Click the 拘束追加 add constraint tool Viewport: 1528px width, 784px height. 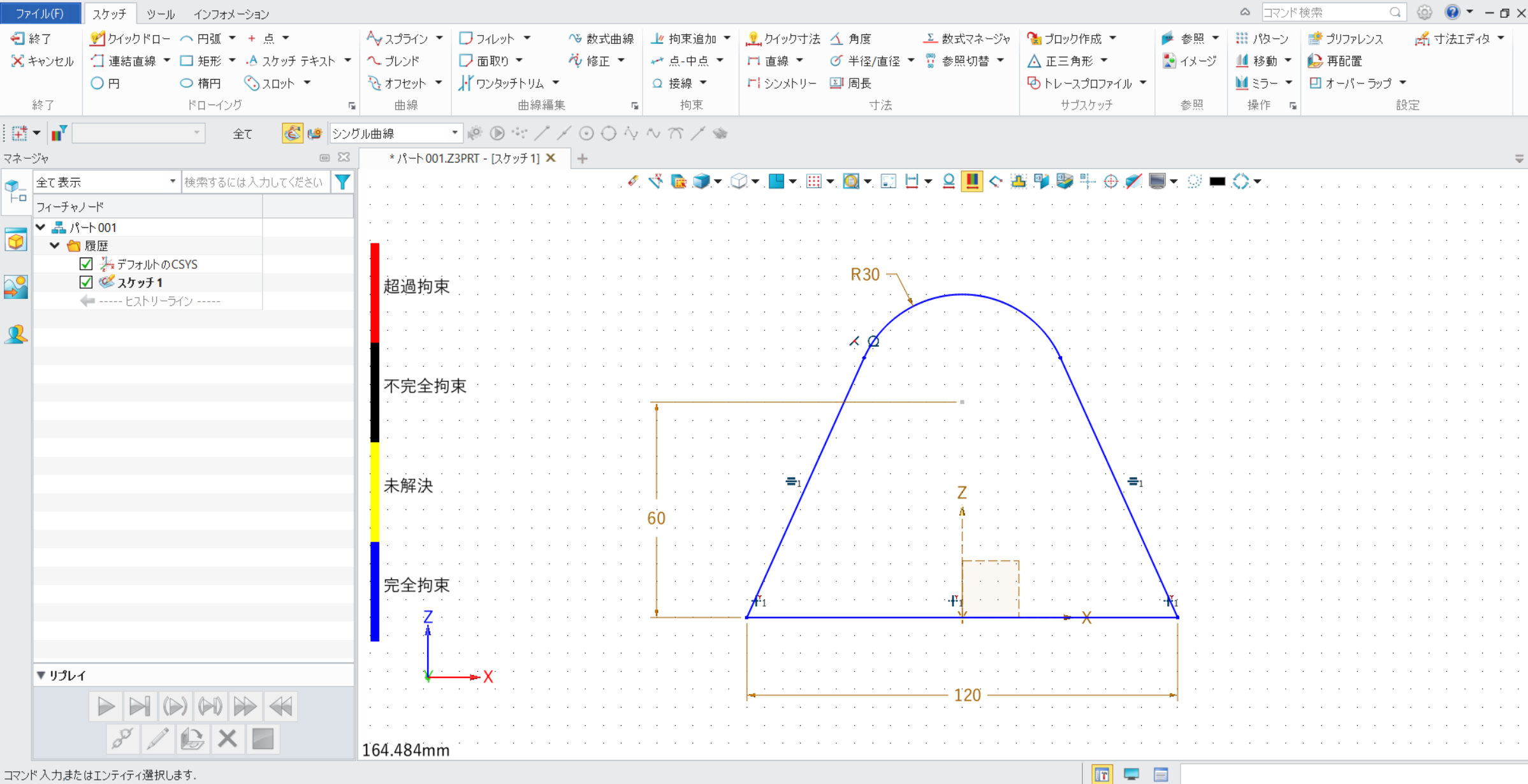(684, 39)
